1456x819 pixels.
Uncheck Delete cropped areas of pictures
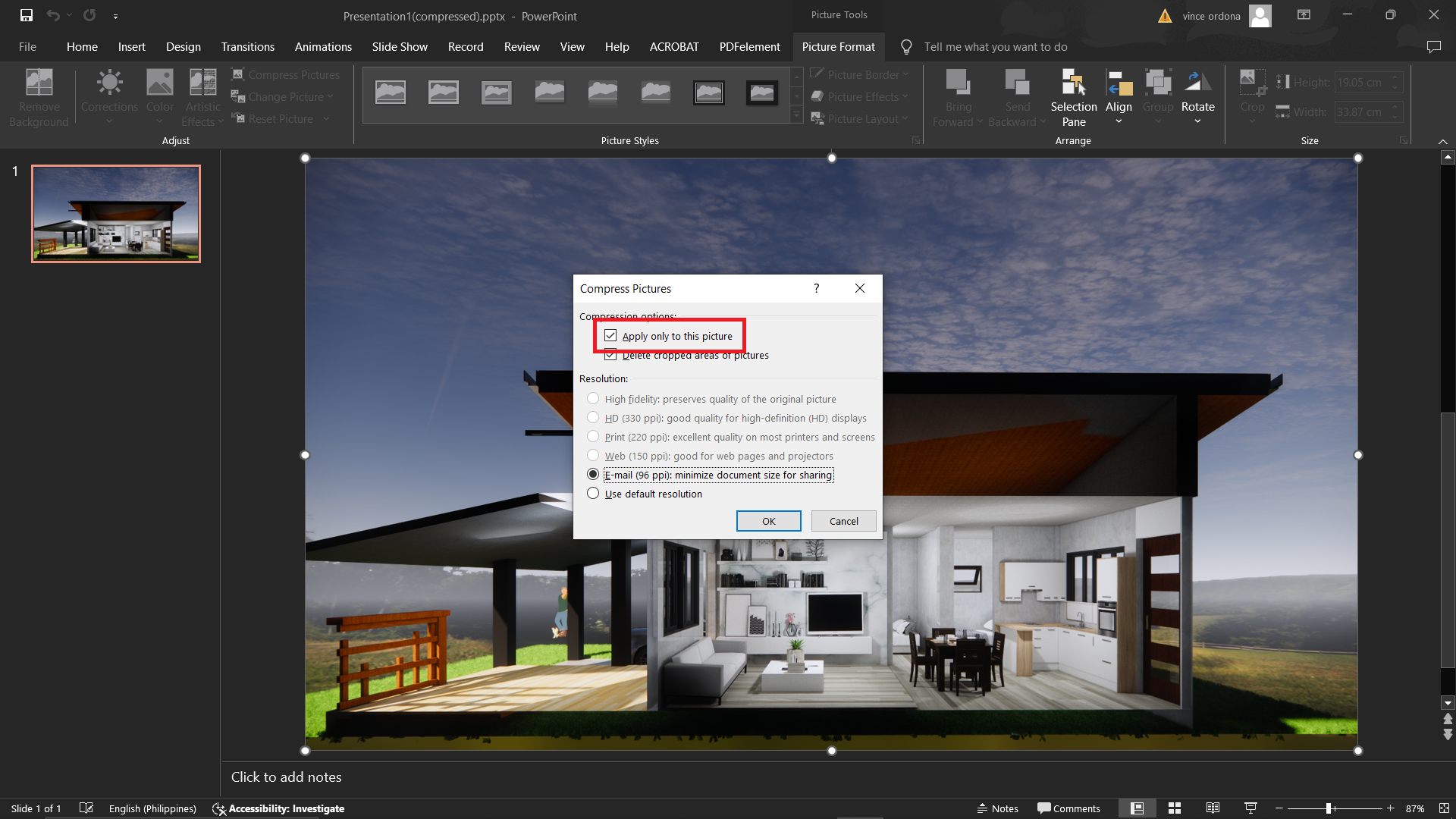point(610,355)
